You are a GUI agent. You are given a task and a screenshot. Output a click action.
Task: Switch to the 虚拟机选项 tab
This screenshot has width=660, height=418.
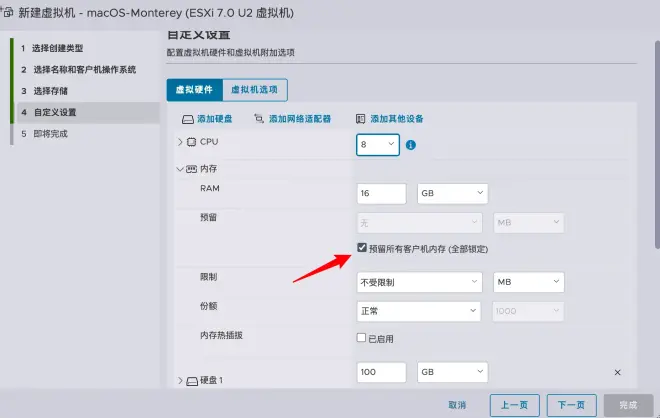[x=255, y=90]
